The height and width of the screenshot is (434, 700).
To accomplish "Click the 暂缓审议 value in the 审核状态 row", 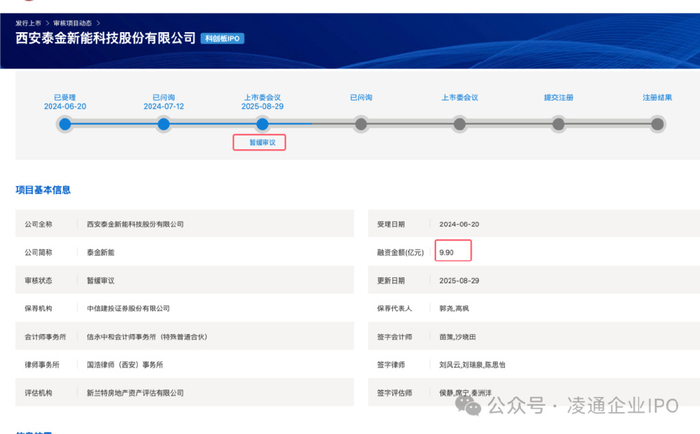I will click(100, 280).
